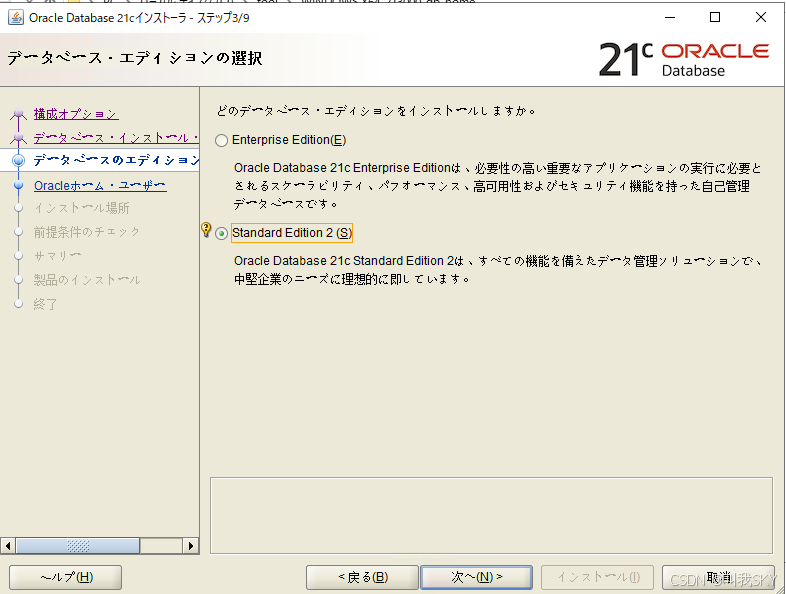
Task: Click the サマリー step text
Action: (57, 256)
